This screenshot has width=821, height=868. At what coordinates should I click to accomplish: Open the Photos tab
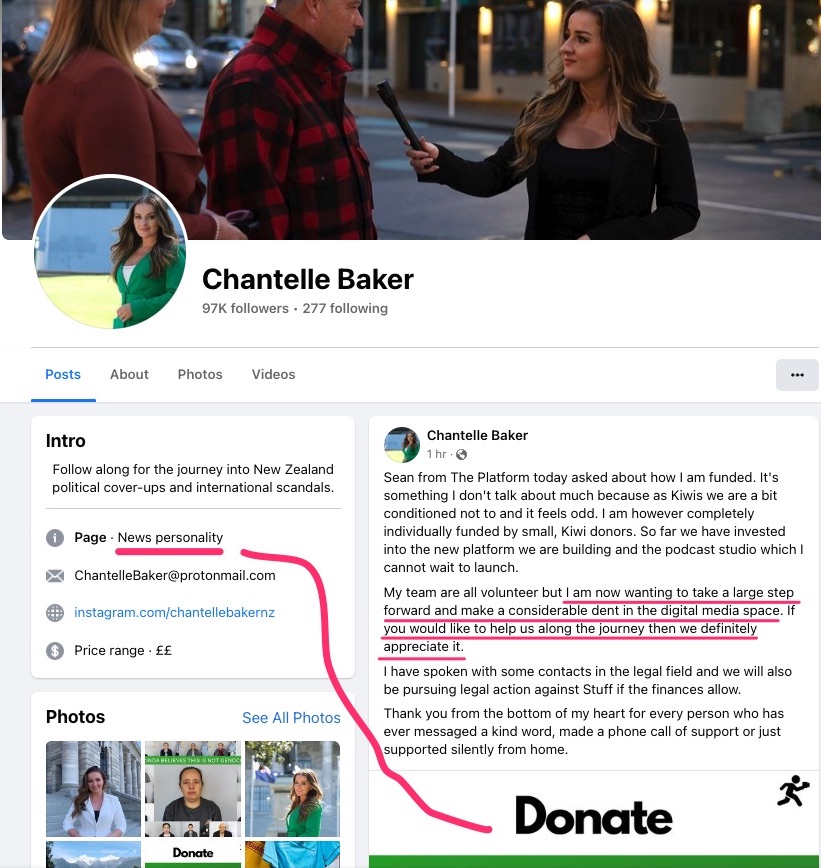pyautogui.click(x=200, y=375)
